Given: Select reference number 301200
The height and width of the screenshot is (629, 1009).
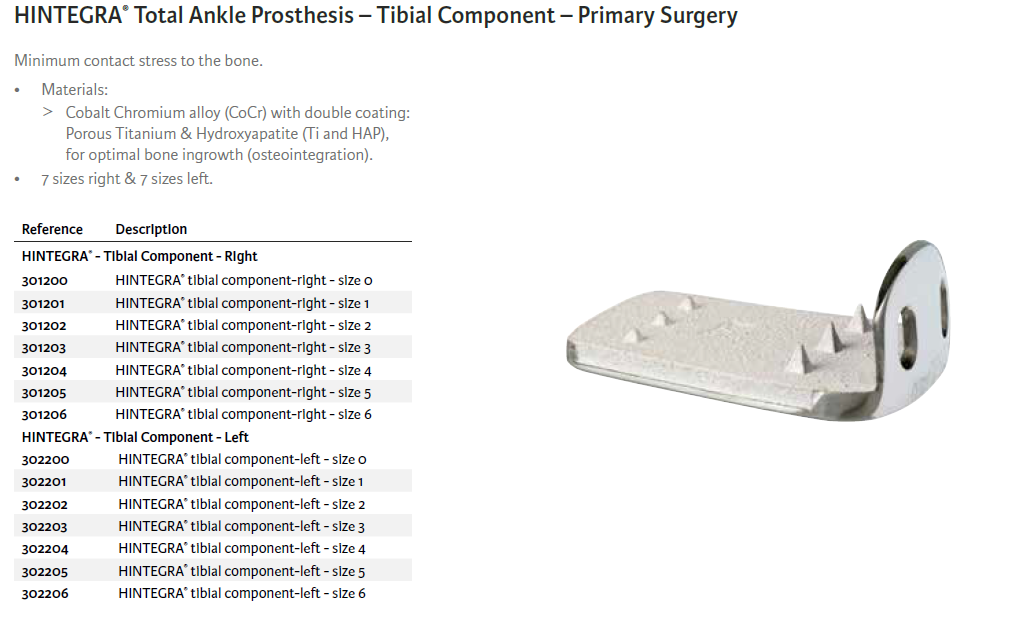Looking at the screenshot, I should click(x=45, y=281).
